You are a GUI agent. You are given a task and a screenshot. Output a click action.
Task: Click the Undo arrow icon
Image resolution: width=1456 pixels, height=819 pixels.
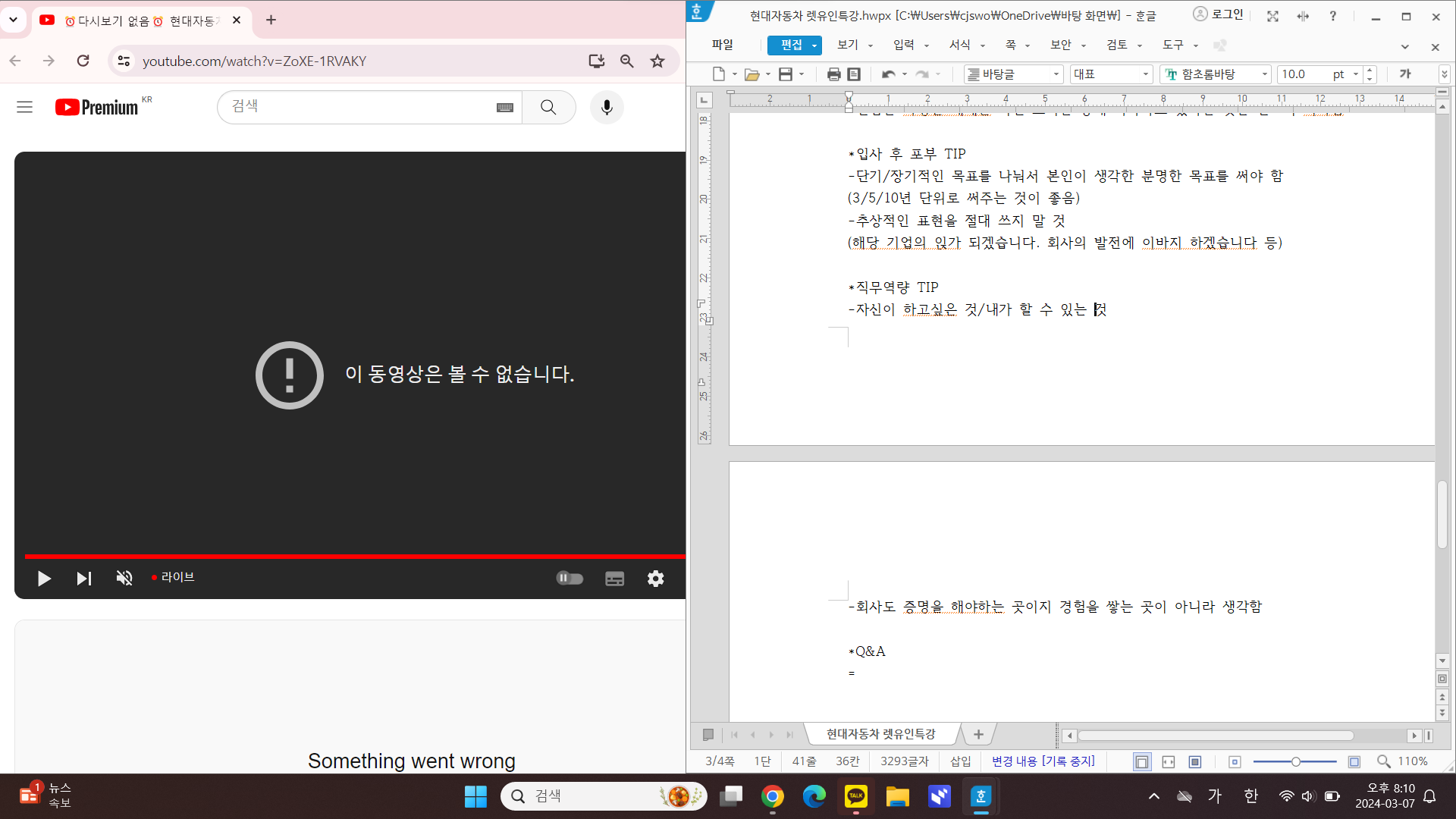[x=888, y=74]
